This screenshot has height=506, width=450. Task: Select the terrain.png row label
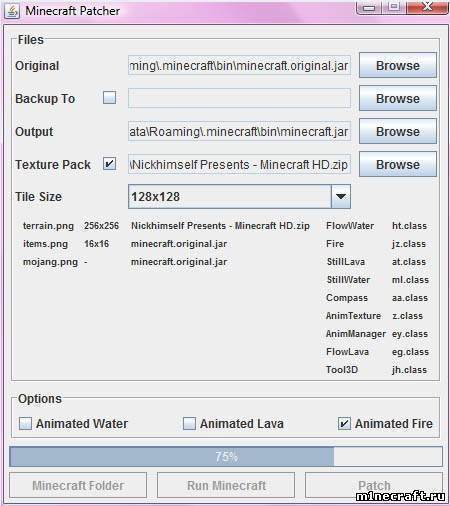[x=48, y=226]
